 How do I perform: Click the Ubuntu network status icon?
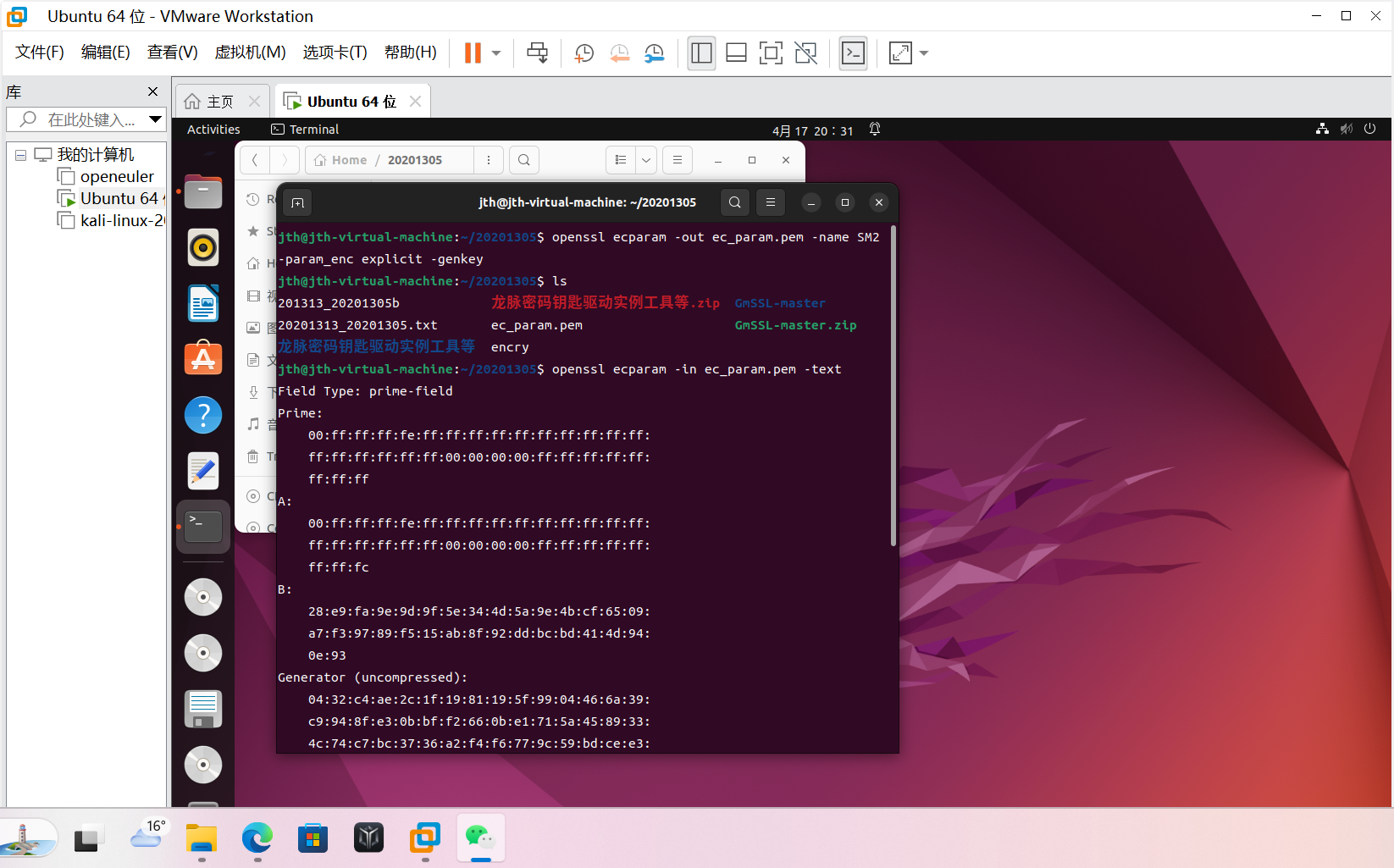click(1322, 129)
